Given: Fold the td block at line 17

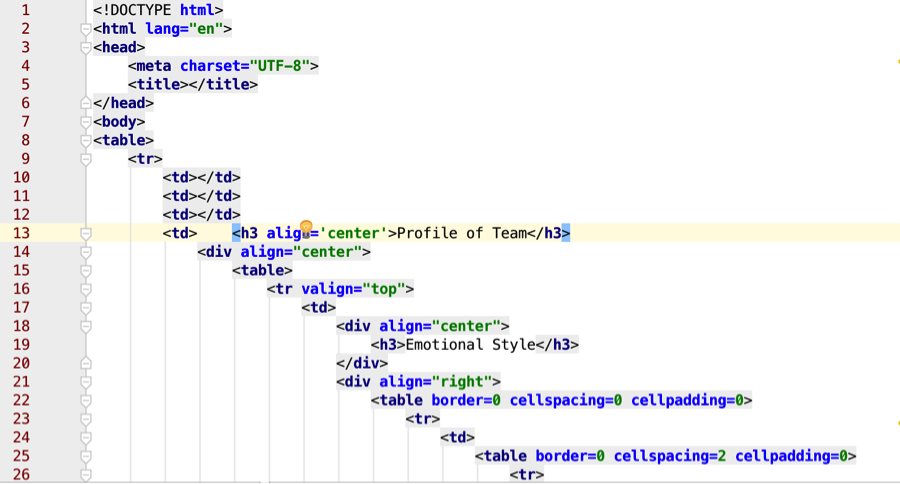Looking at the screenshot, I should (86, 308).
